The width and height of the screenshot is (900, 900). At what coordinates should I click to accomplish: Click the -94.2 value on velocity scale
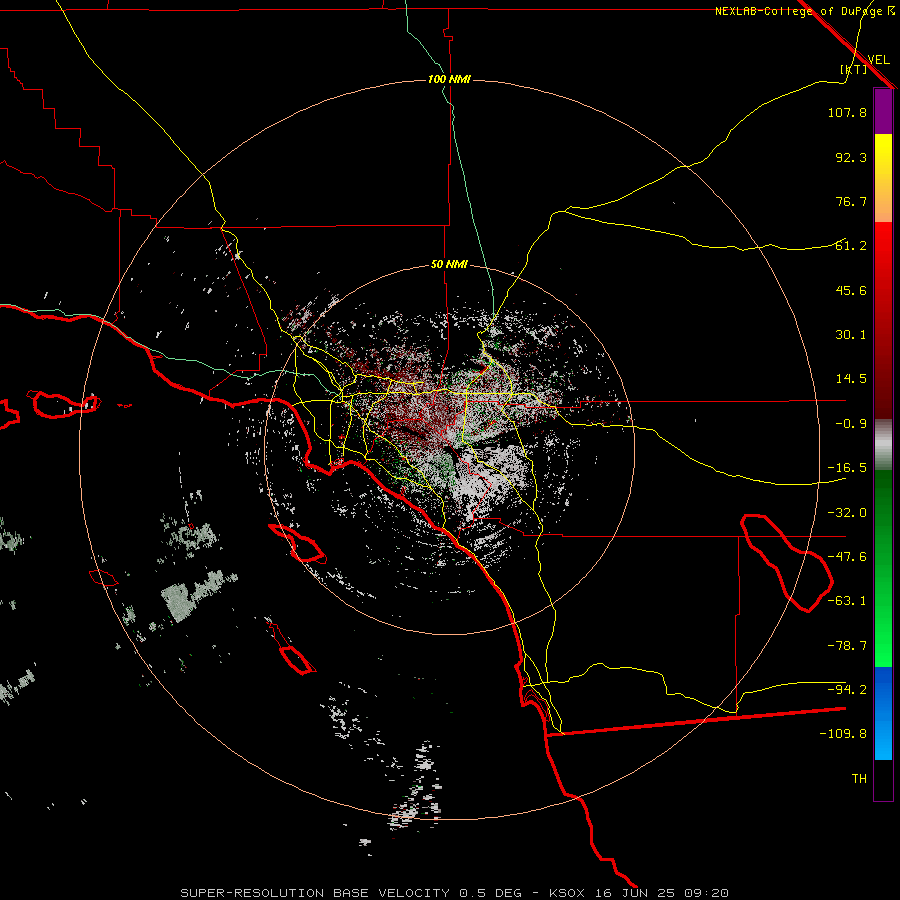pyautogui.click(x=847, y=689)
